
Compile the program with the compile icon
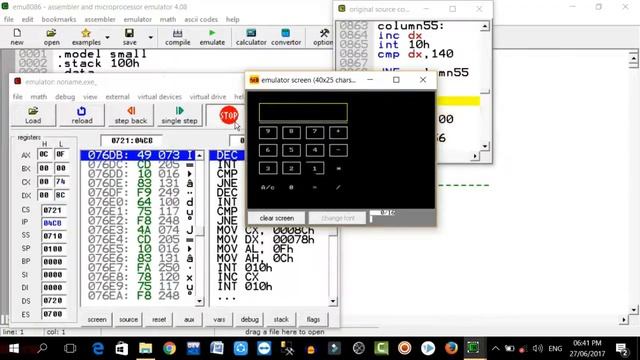(x=178, y=37)
